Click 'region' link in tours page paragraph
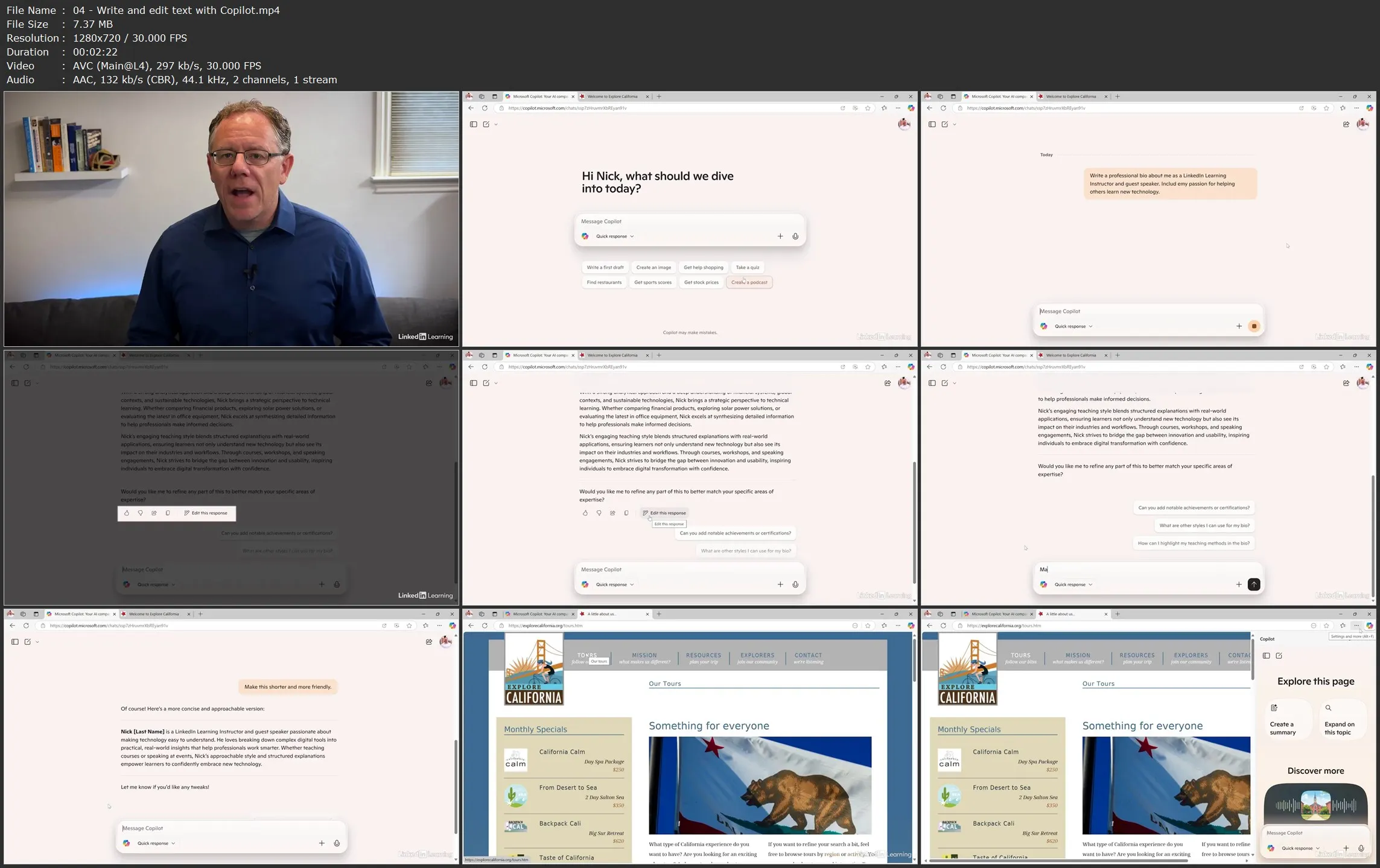Viewport: 1380px width, 868px height. click(832, 854)
